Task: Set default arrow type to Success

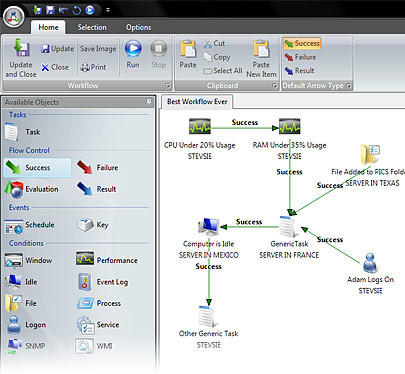Action: (302, 43)
